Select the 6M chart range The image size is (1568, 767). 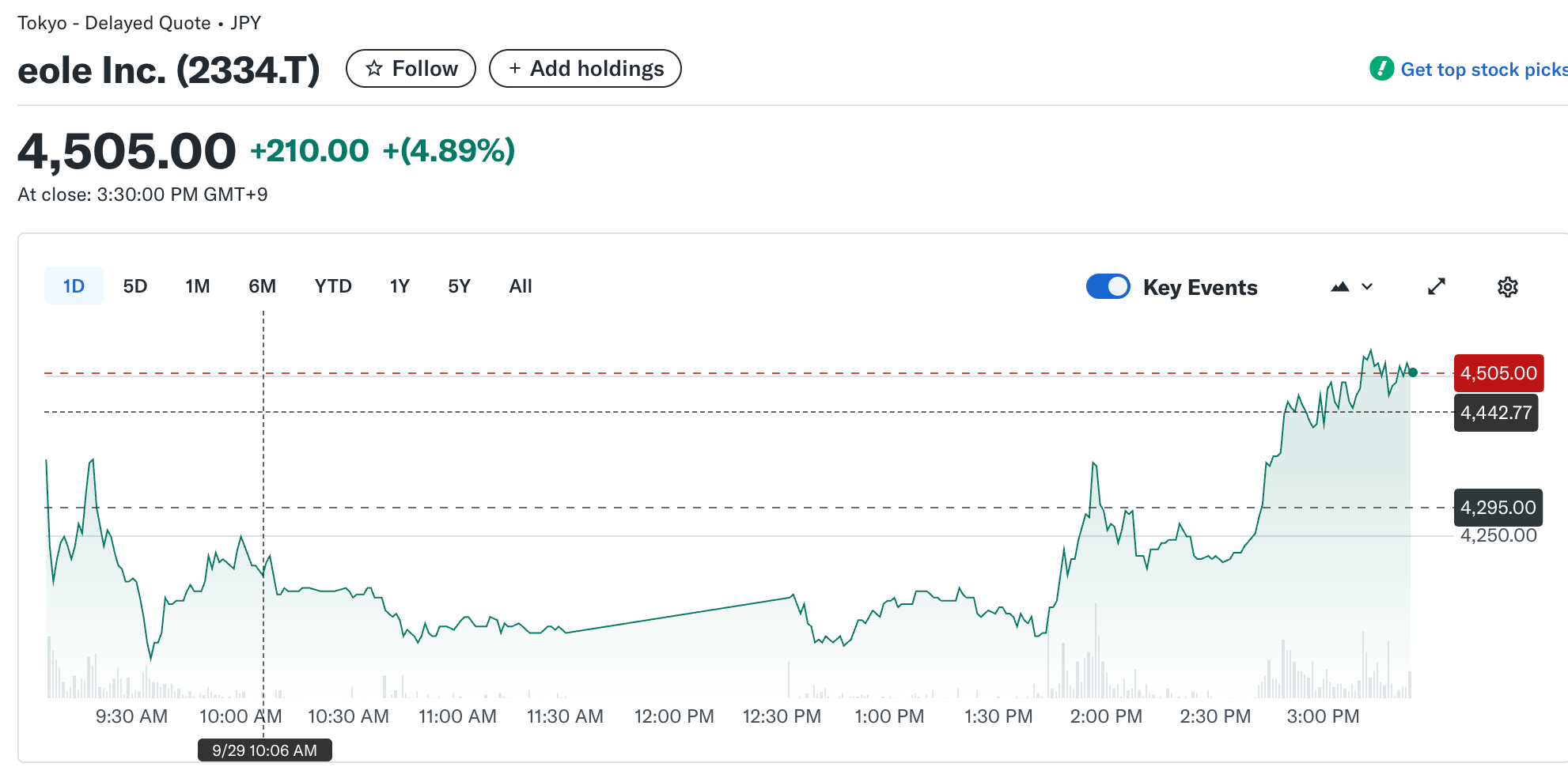pyautogui.click(x=262, y=286)
